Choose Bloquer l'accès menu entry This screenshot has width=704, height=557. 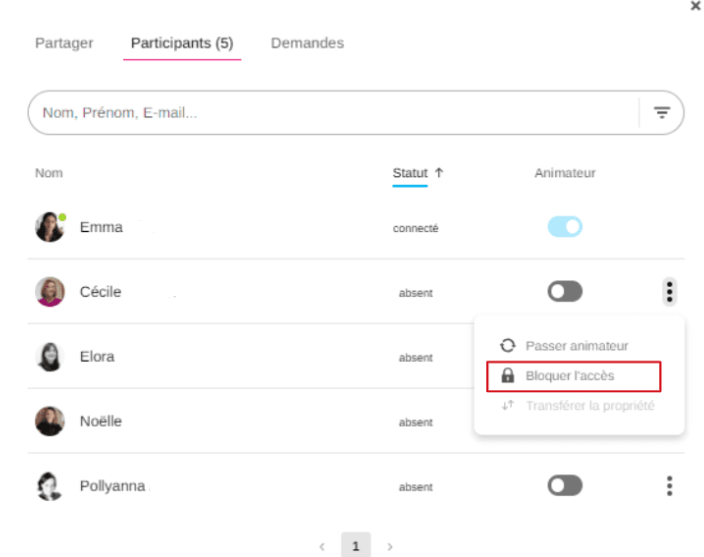point(570,376)
